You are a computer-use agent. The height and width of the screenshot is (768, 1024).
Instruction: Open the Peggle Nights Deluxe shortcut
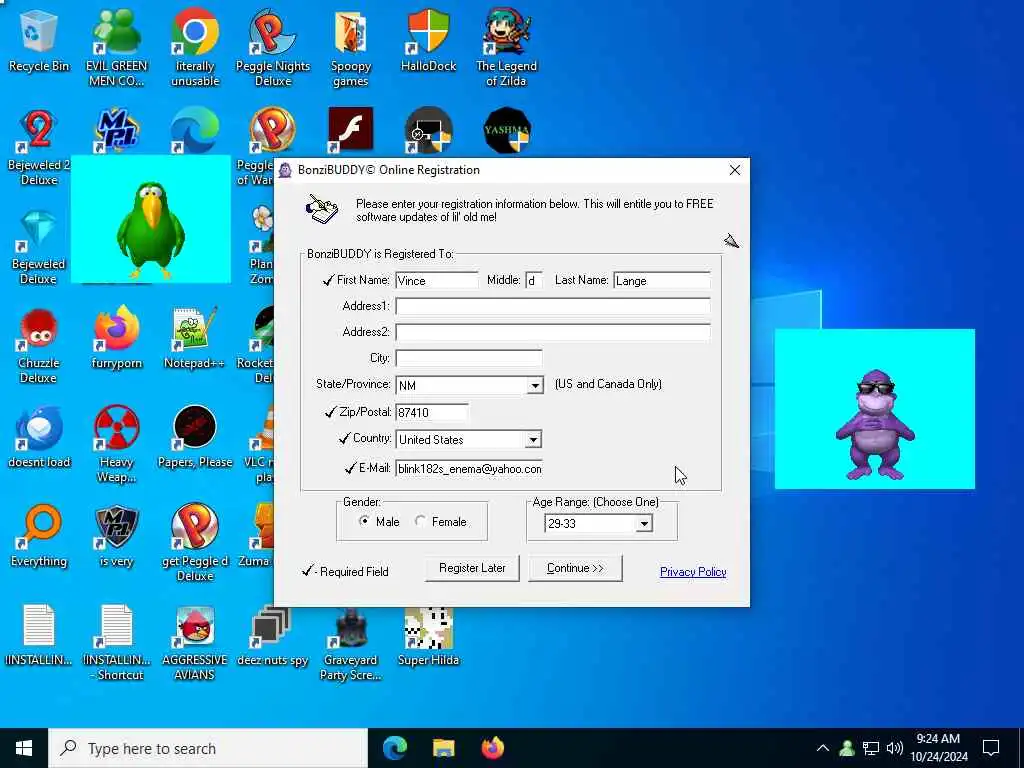point(272,47)
